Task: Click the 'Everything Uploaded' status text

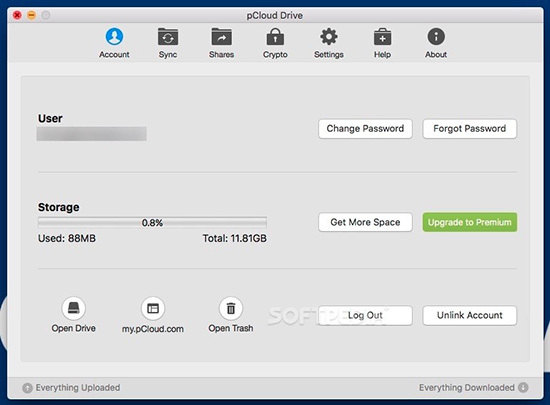Action: pyautogui.click(x=78, y=387)
